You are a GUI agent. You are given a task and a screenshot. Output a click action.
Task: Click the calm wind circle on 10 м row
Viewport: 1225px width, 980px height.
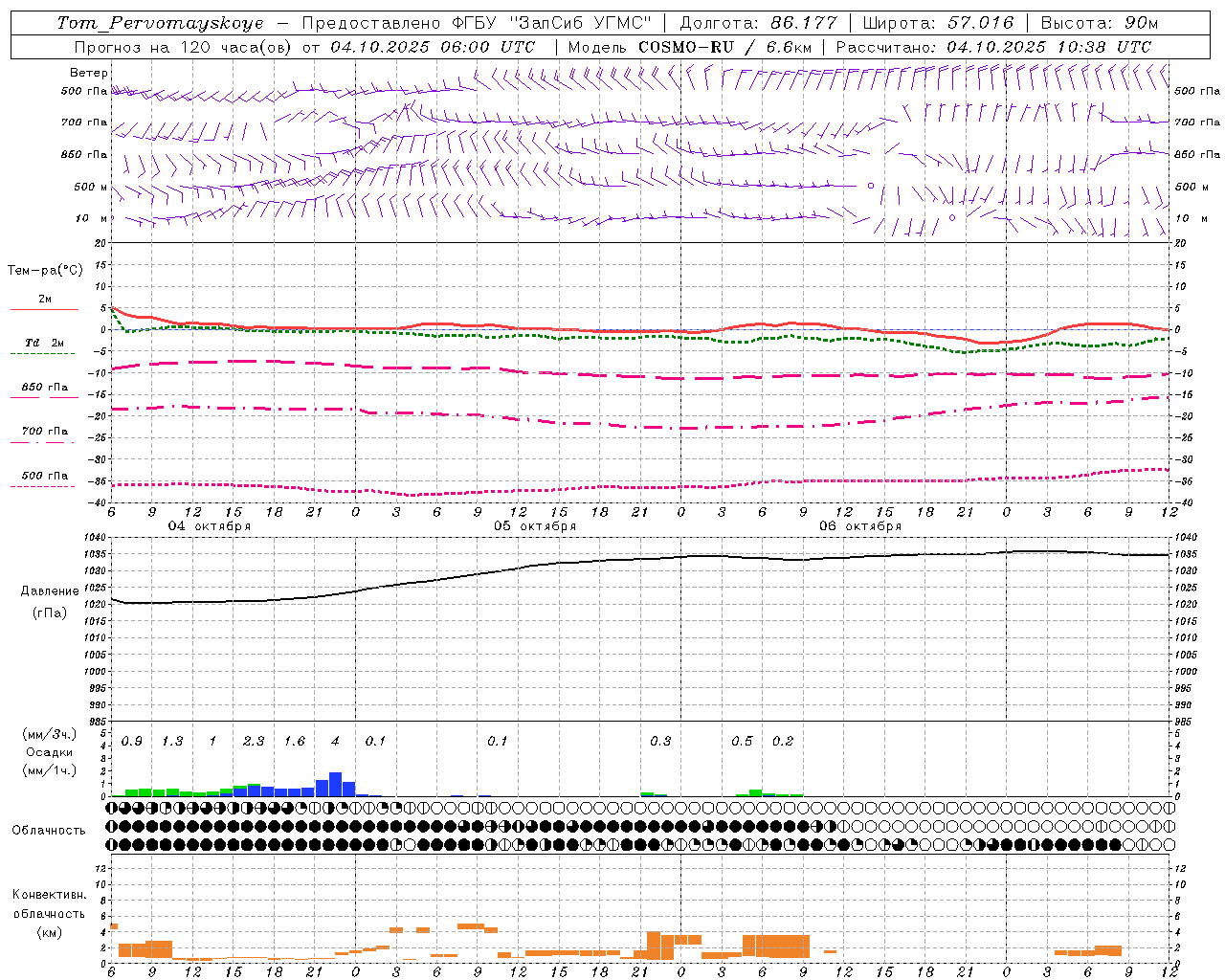pos(952,218)
